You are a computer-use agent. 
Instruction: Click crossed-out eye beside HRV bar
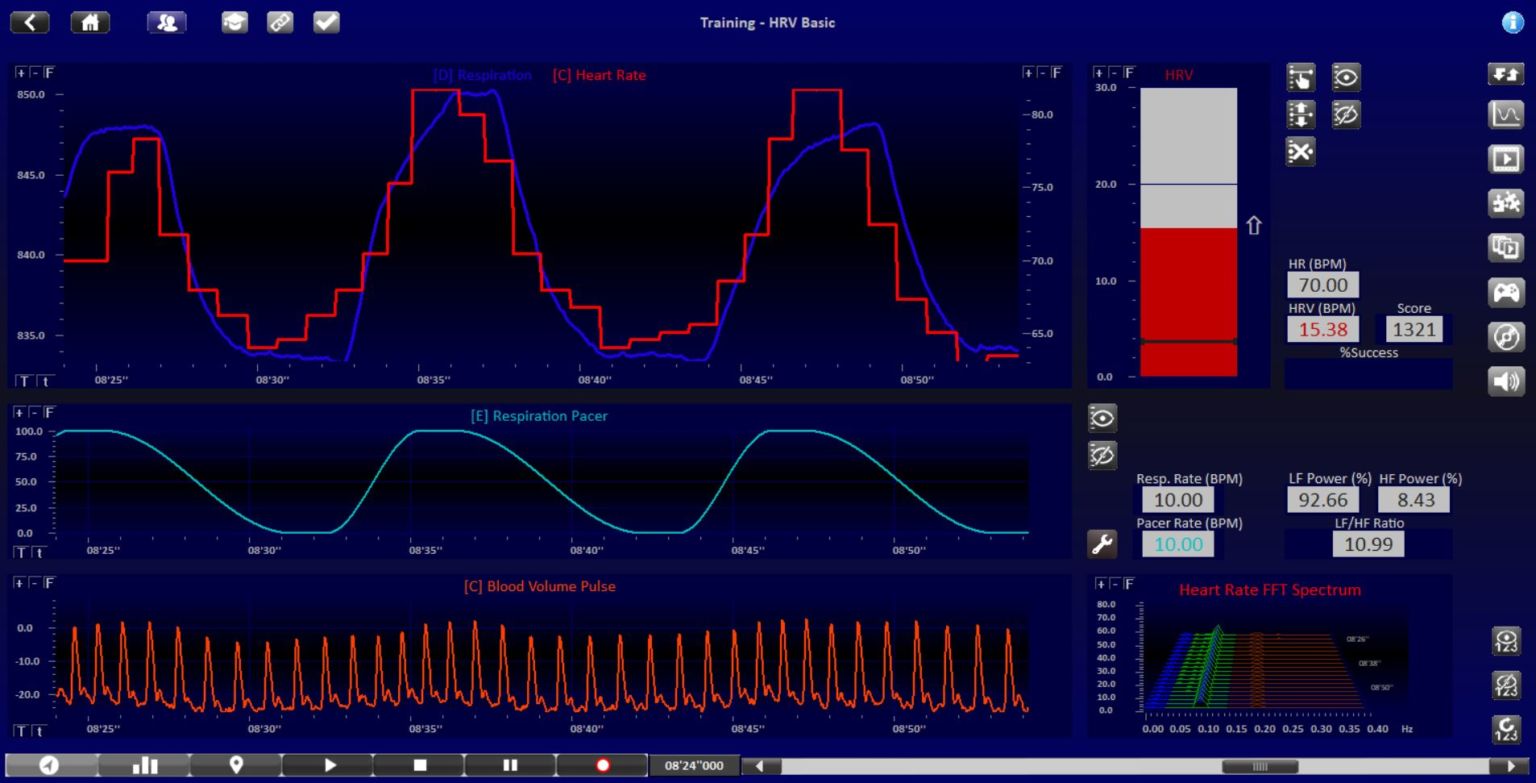tap(1346, 115)
